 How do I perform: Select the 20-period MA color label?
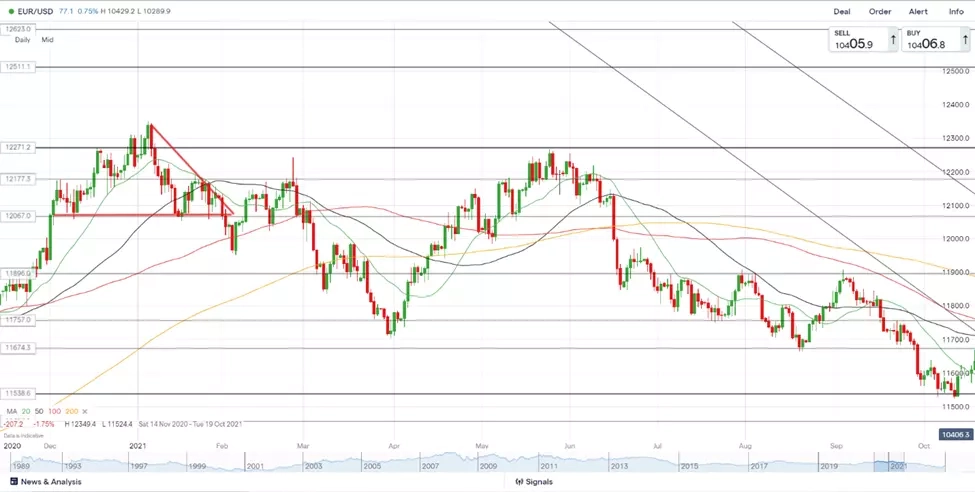(x=25, y=411)
